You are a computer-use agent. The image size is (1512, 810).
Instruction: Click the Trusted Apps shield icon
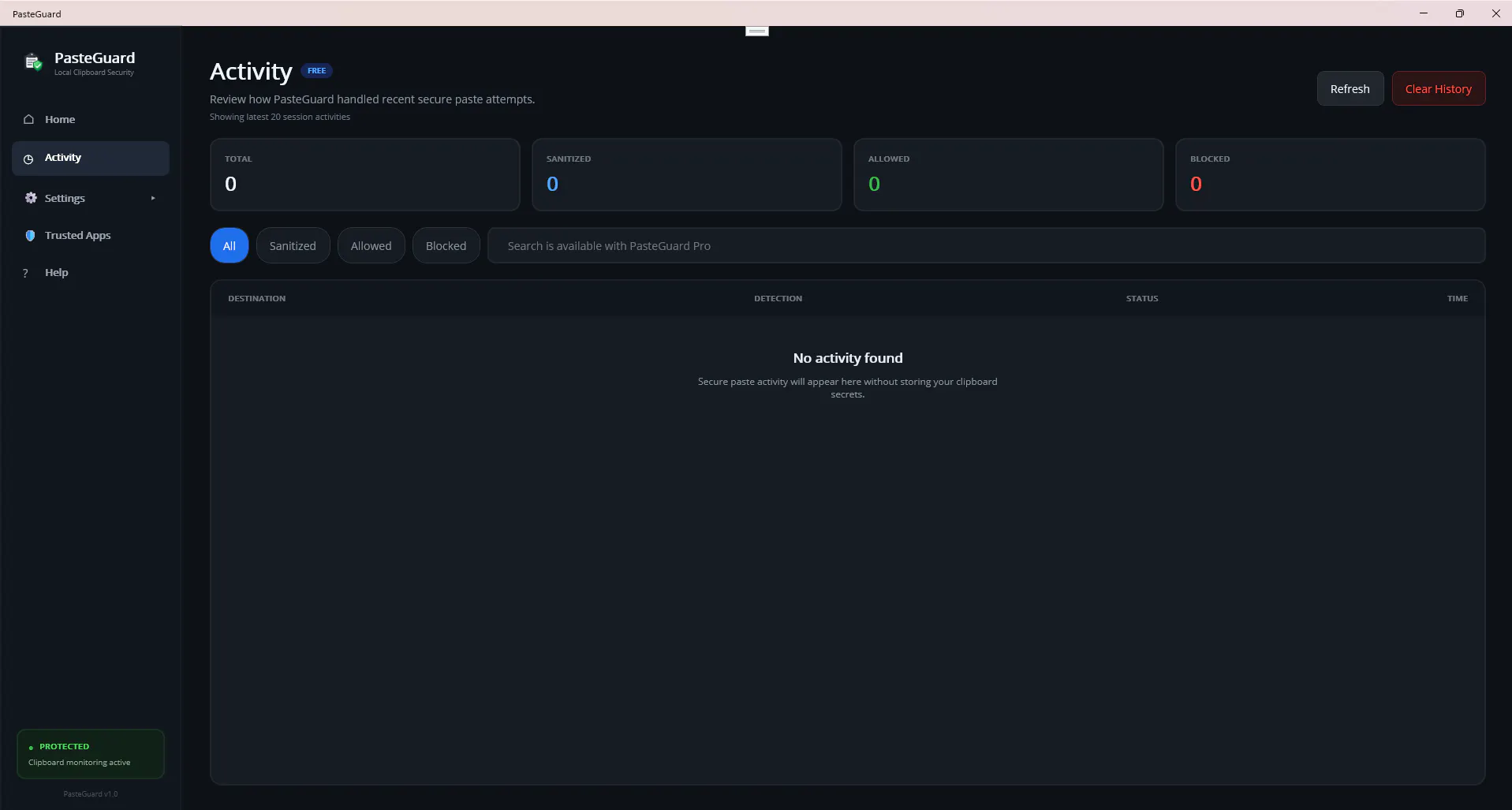point(30,235)
